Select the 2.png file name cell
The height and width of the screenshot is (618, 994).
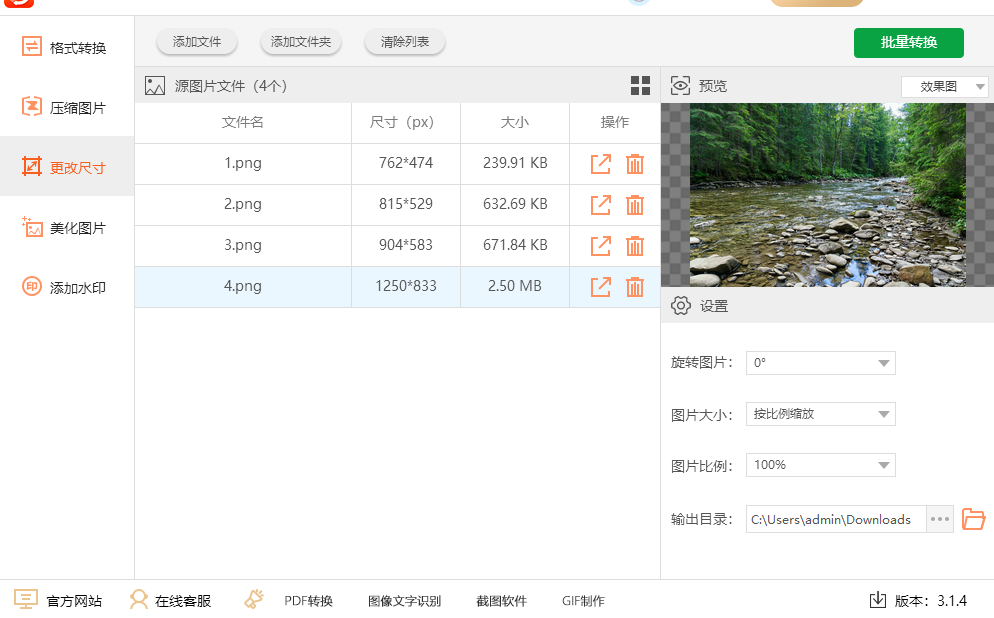tap(243, 205)
